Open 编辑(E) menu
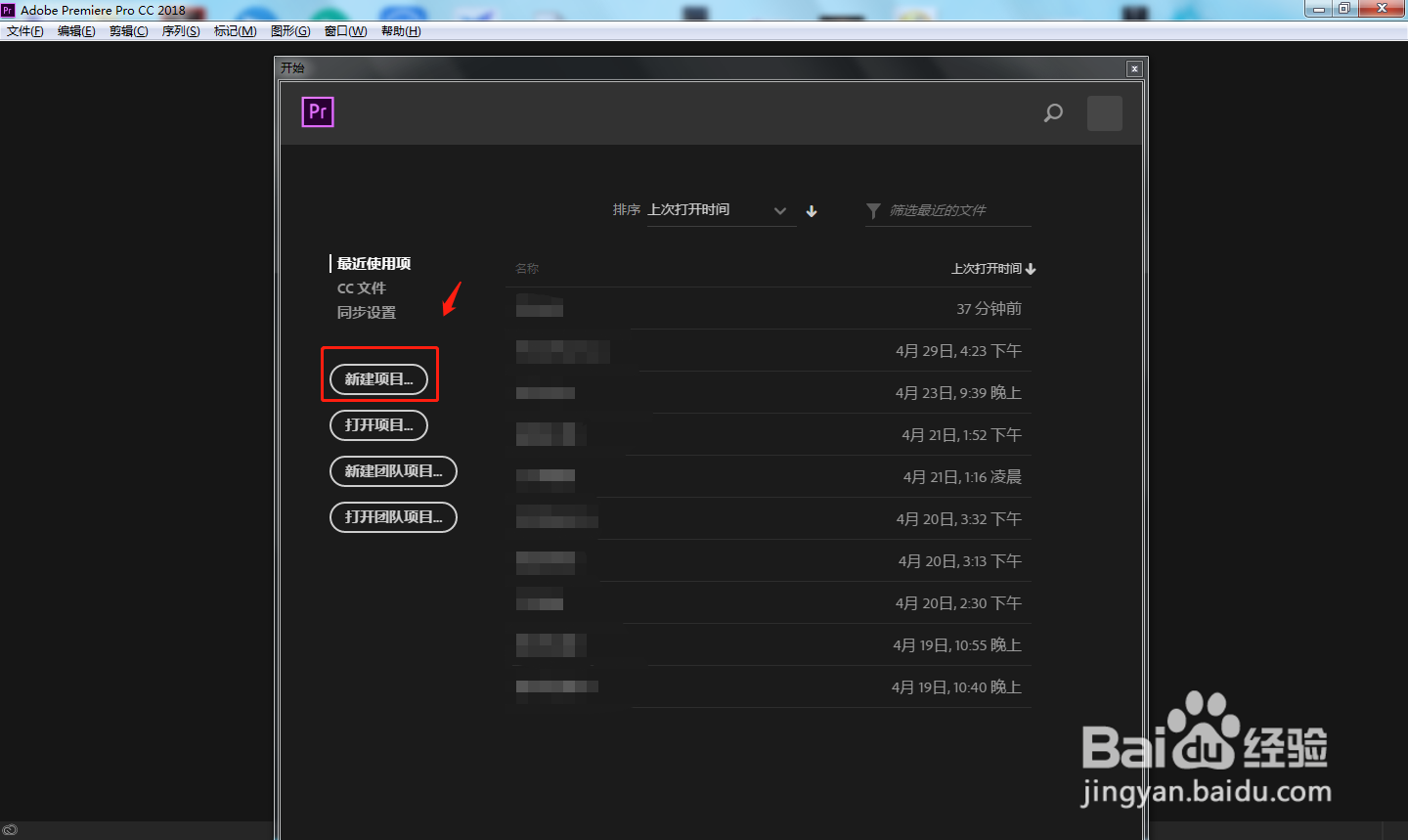Viewport: 1408px width, 840px height. click(76, 31)
